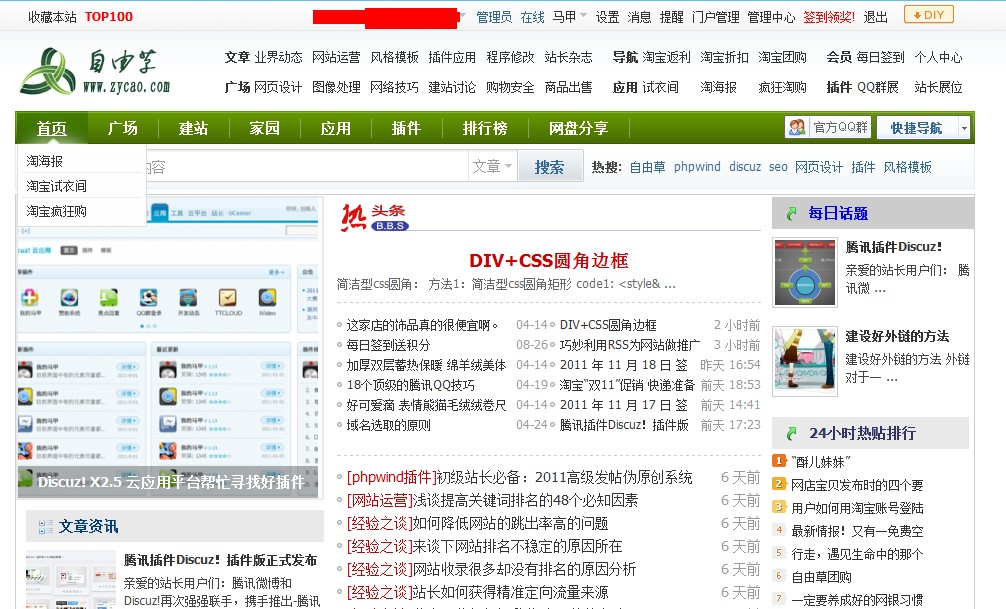Click the hot search term seo
This screenshot has width=1006, height=609.
(x=778, y=167)
